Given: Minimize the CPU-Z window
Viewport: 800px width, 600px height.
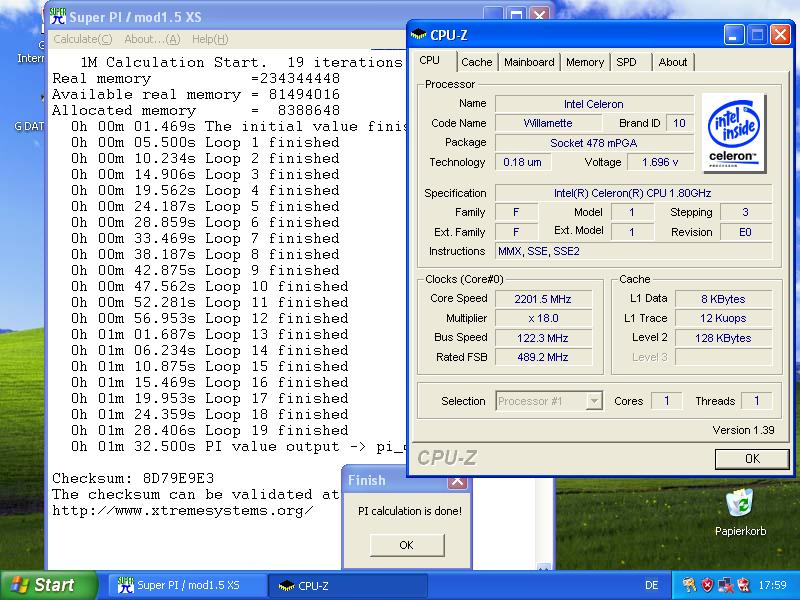Looking at the screenshot, I should click(x=734, y=35).
